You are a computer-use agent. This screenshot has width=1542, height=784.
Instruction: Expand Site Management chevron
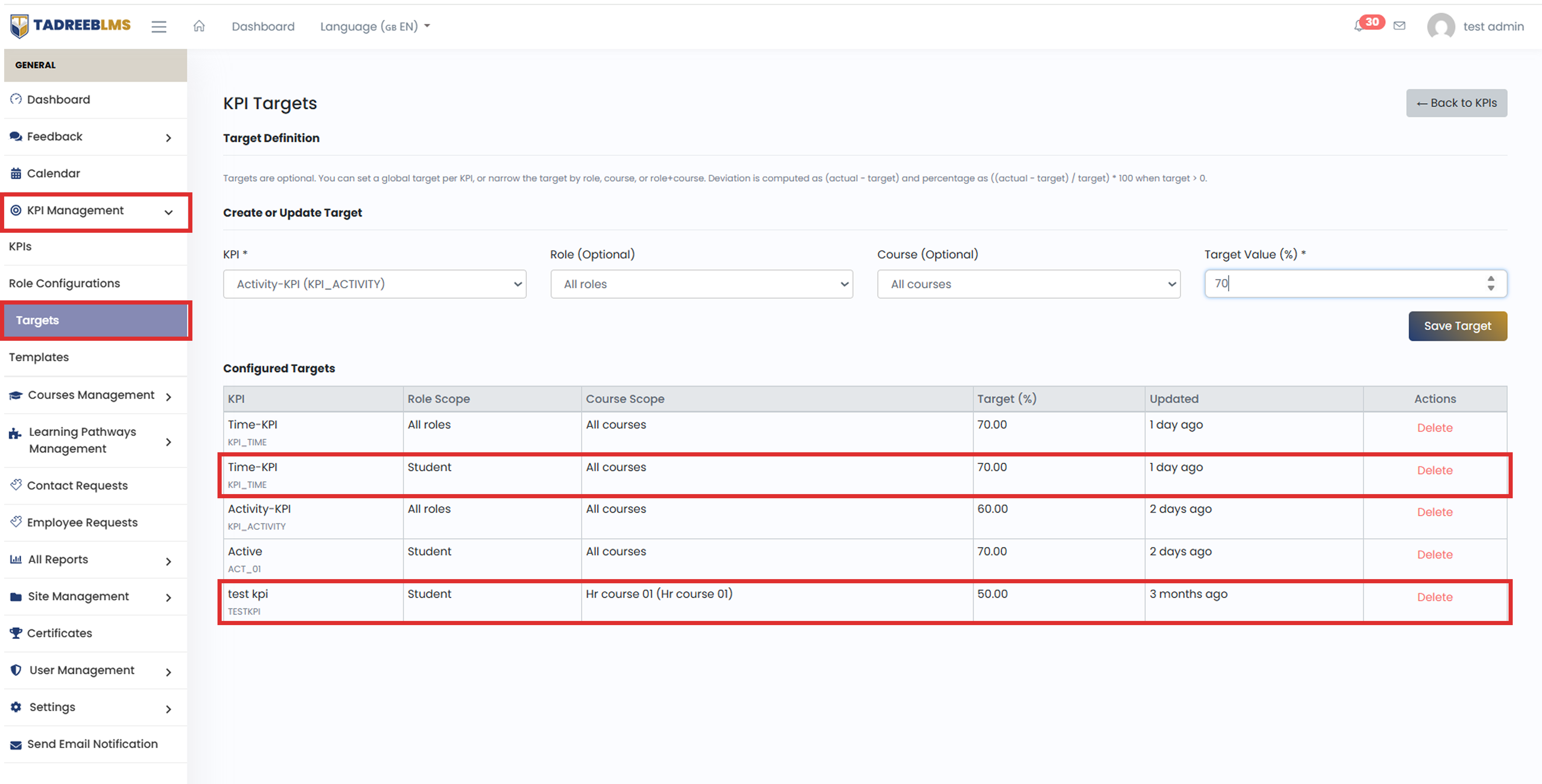click(x=169, y=598)
